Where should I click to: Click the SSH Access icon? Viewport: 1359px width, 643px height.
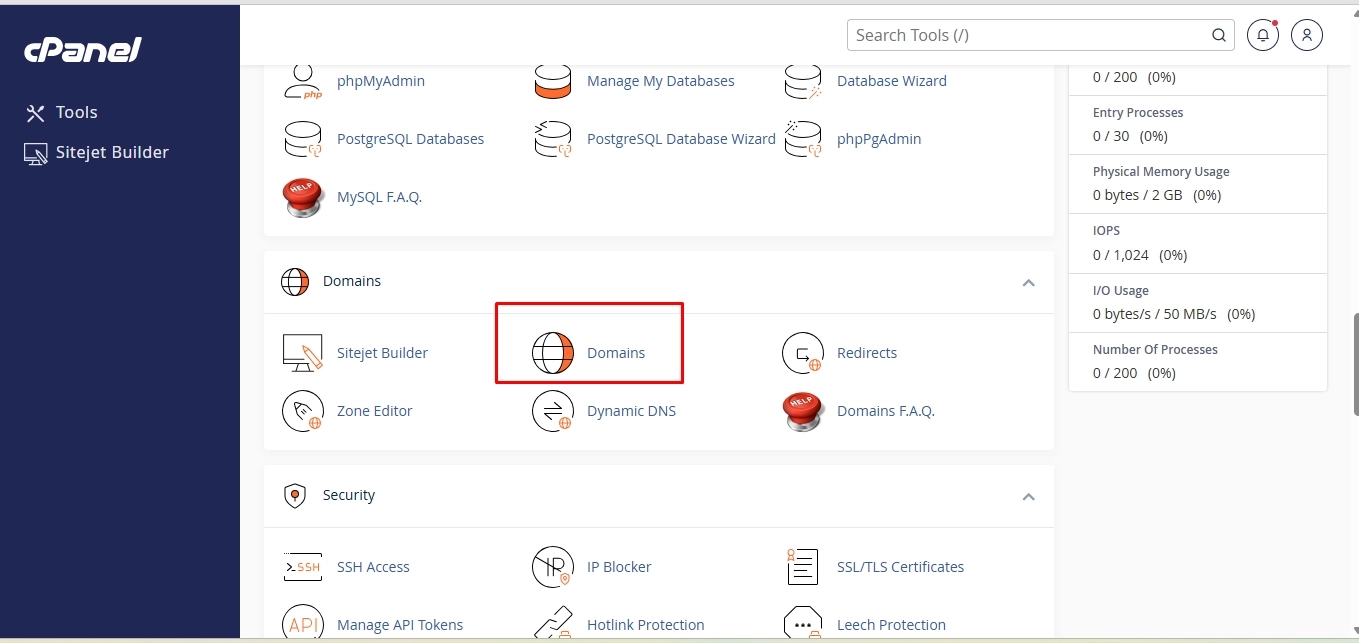[x=303, y=567]
